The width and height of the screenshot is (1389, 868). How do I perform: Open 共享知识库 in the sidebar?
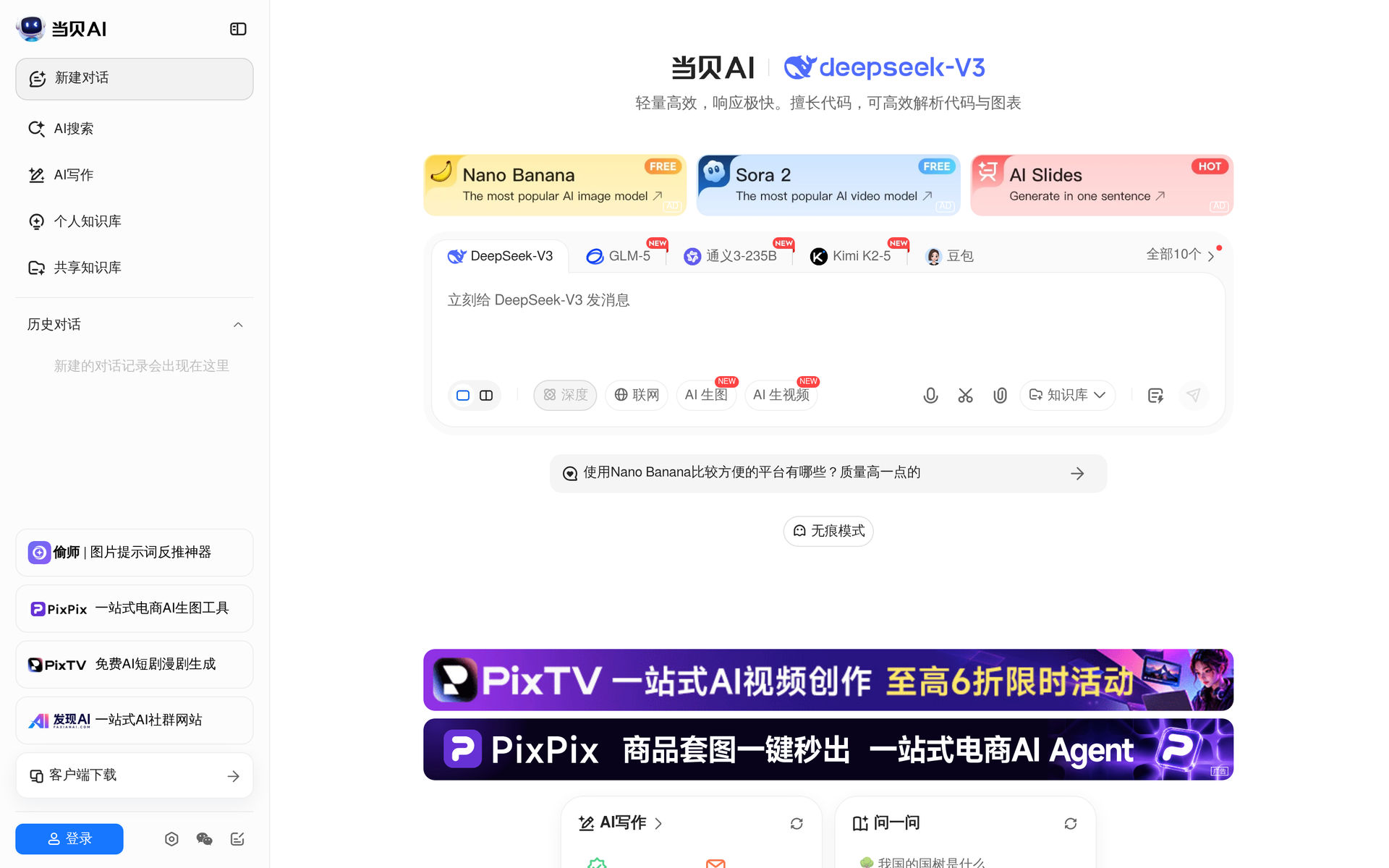[135, 268]
